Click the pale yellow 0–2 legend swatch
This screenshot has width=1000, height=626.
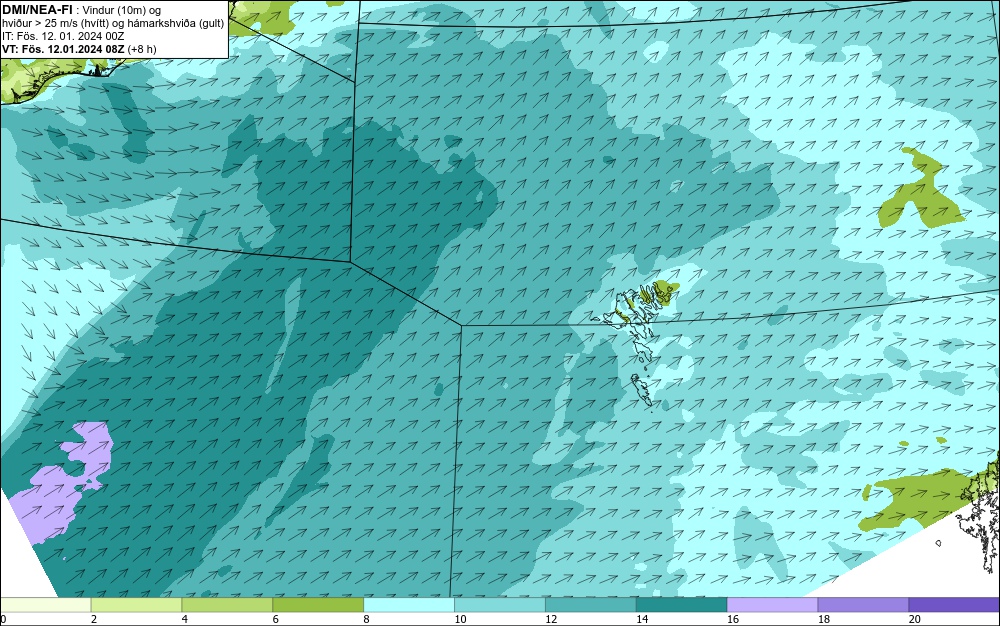[x=45, y=605]
